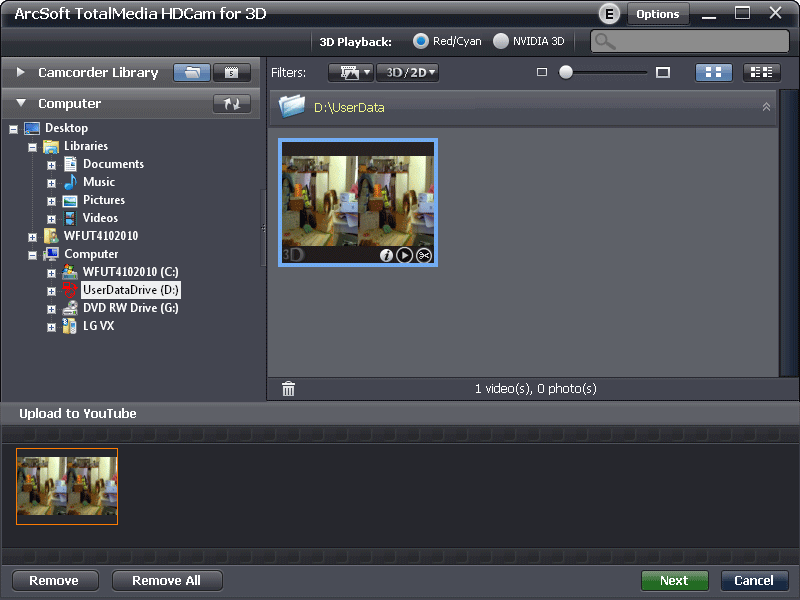Expand the DVD RW Drive (G:) node
The image size is (800, 600).
(51, 309)
